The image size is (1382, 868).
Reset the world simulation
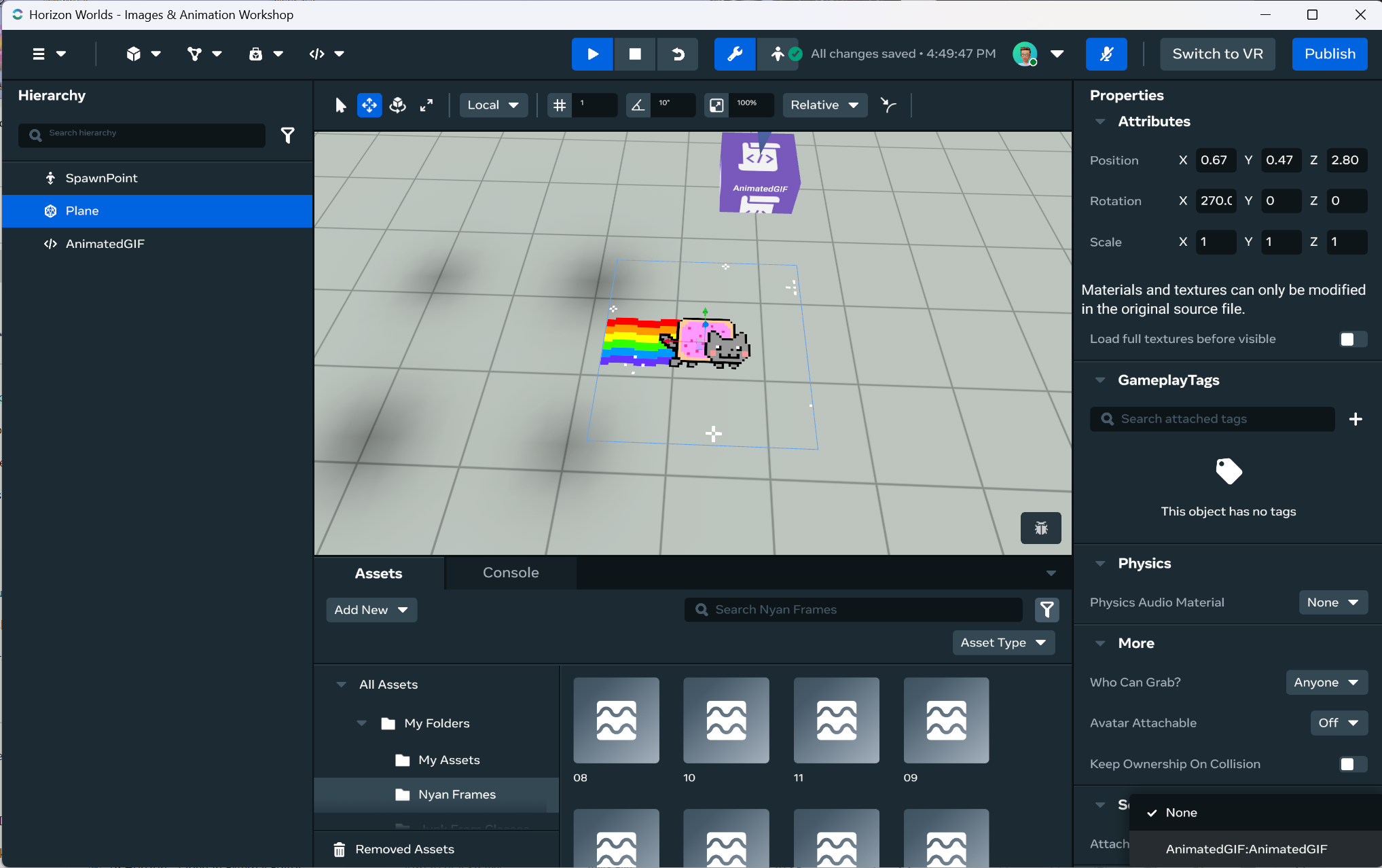click(x=678, y=54)
